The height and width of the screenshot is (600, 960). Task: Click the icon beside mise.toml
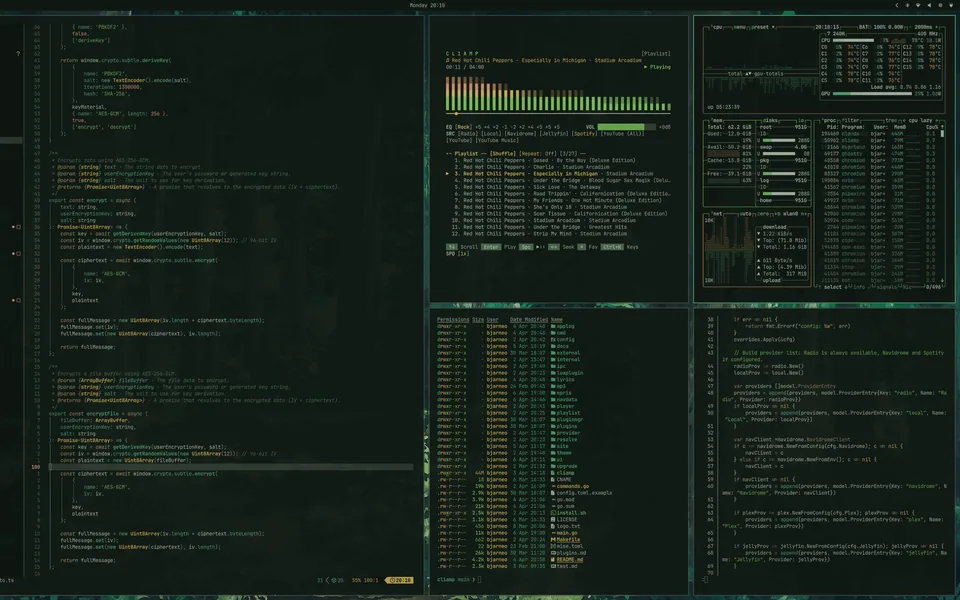click(553, 547)
